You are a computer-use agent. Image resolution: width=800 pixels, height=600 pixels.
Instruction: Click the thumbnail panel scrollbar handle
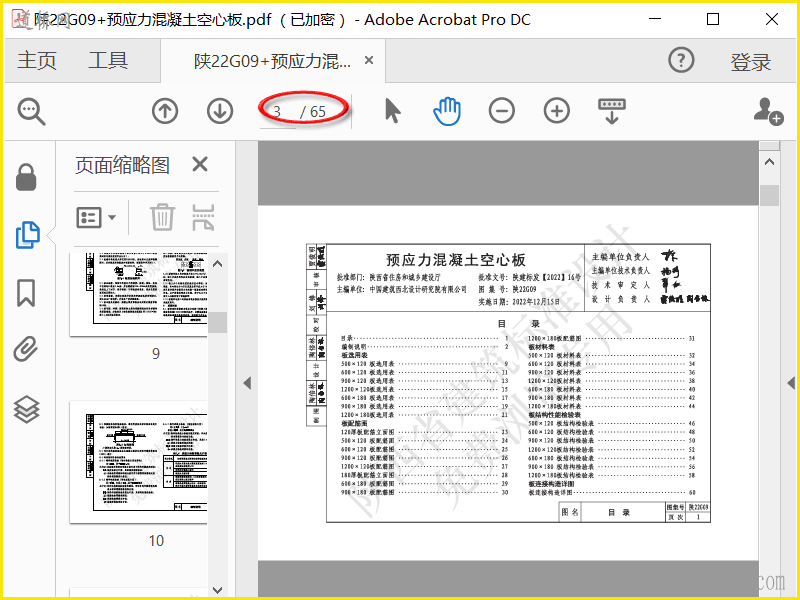coord(217,322)
